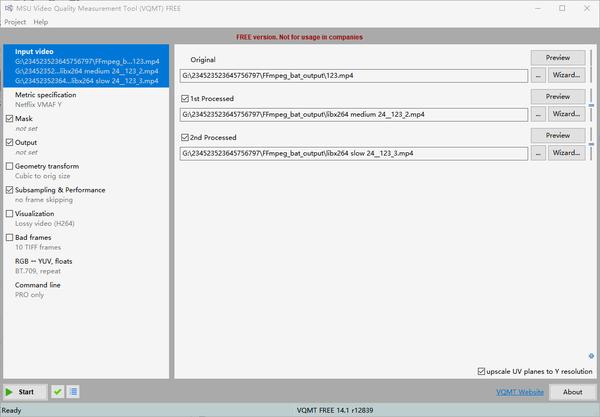
Task: Click the 'medium 24__123_2.mp4' path in sidebar
Action: point(87,71)
